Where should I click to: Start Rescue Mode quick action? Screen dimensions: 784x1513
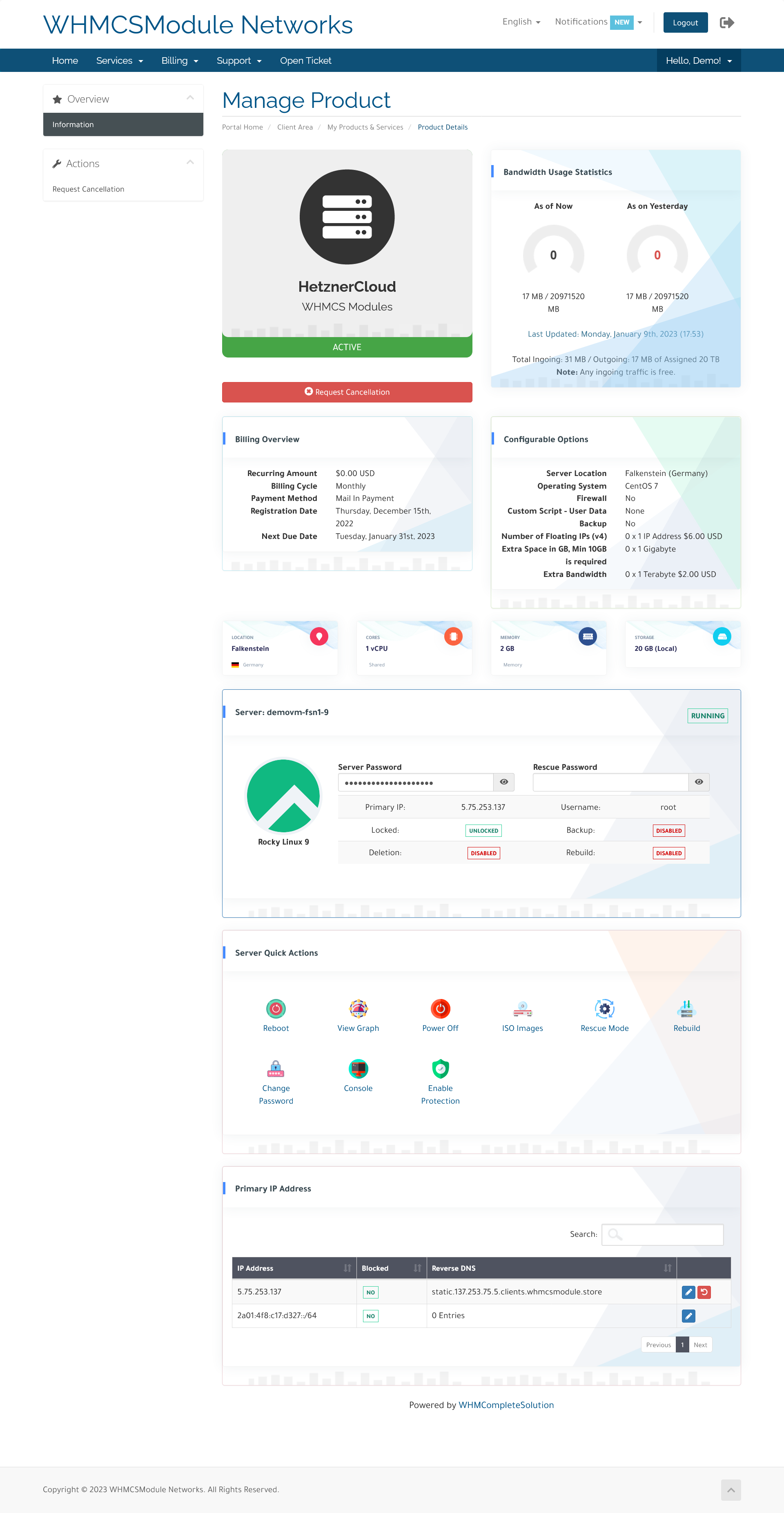point(604,1008)
